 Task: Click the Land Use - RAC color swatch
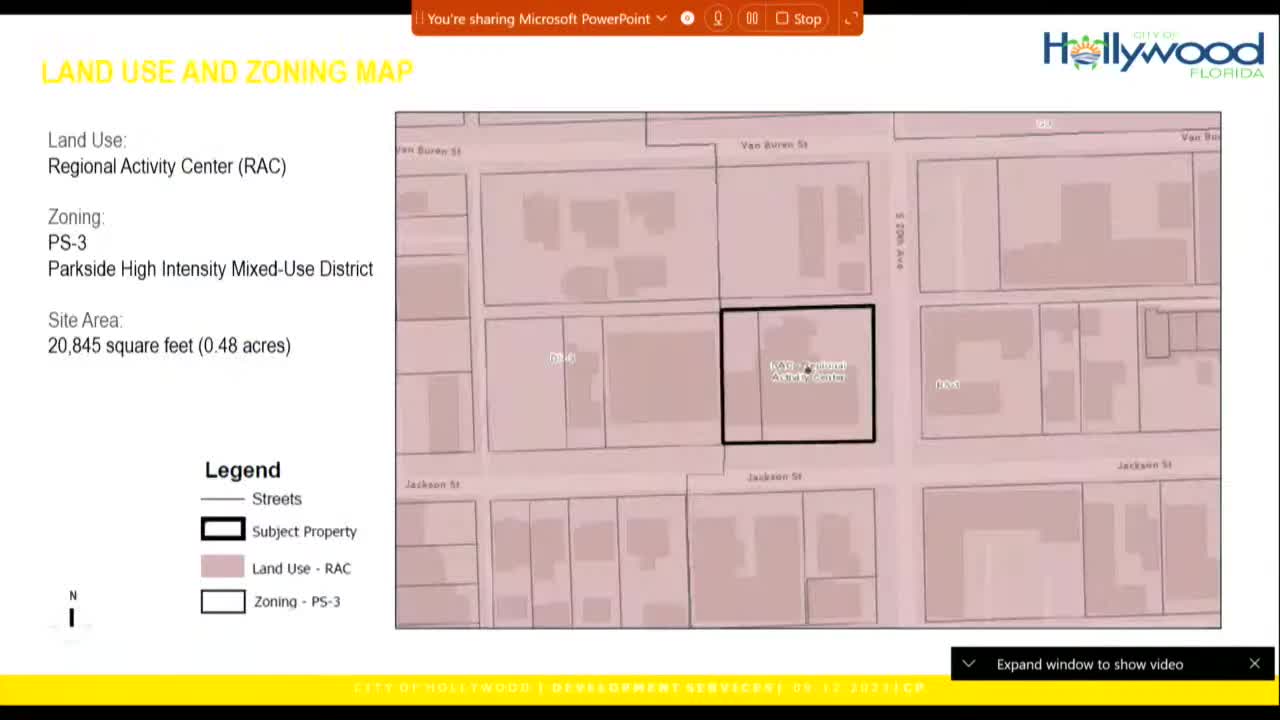(222, 566)
